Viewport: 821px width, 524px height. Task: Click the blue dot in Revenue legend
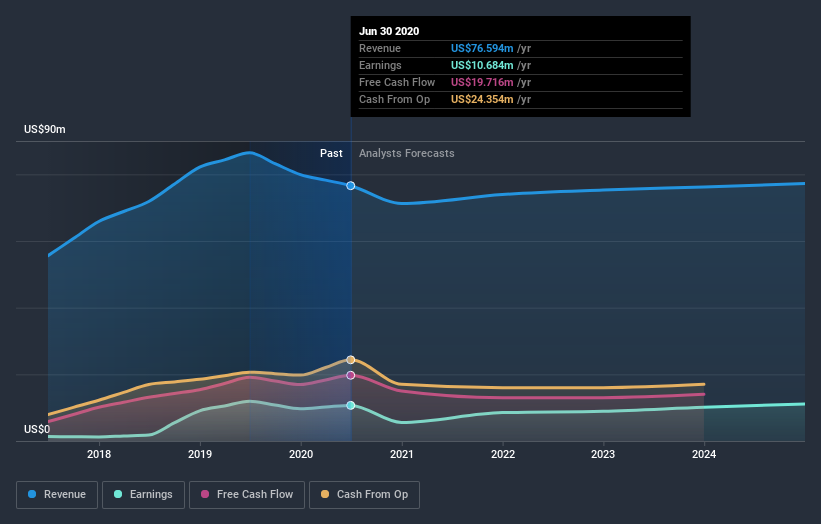point(32,494)
